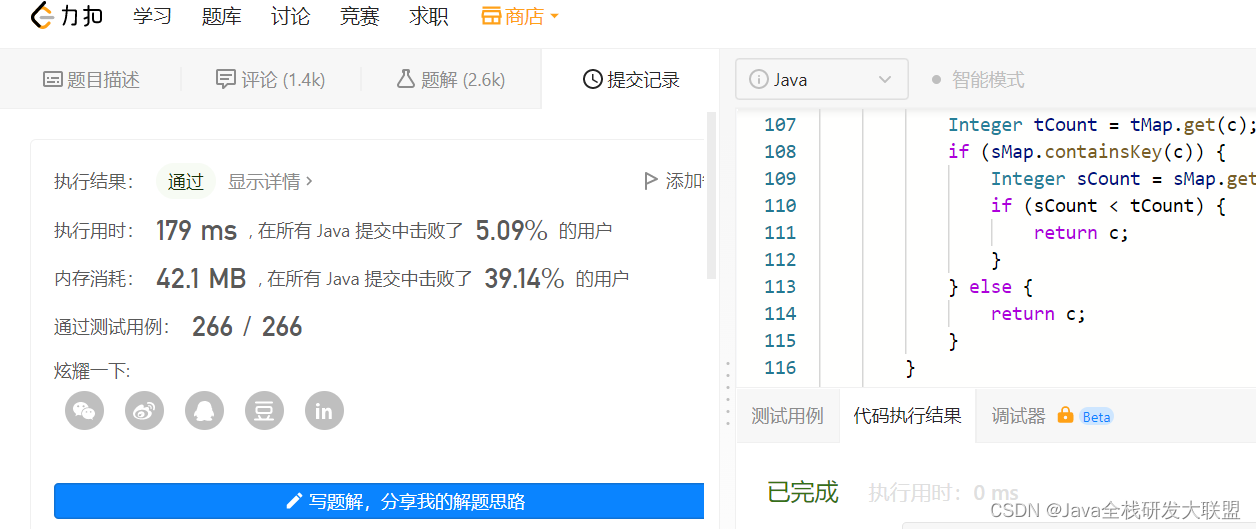
Task: Click the 42.1 MB memory value
Action: point(201,279)
